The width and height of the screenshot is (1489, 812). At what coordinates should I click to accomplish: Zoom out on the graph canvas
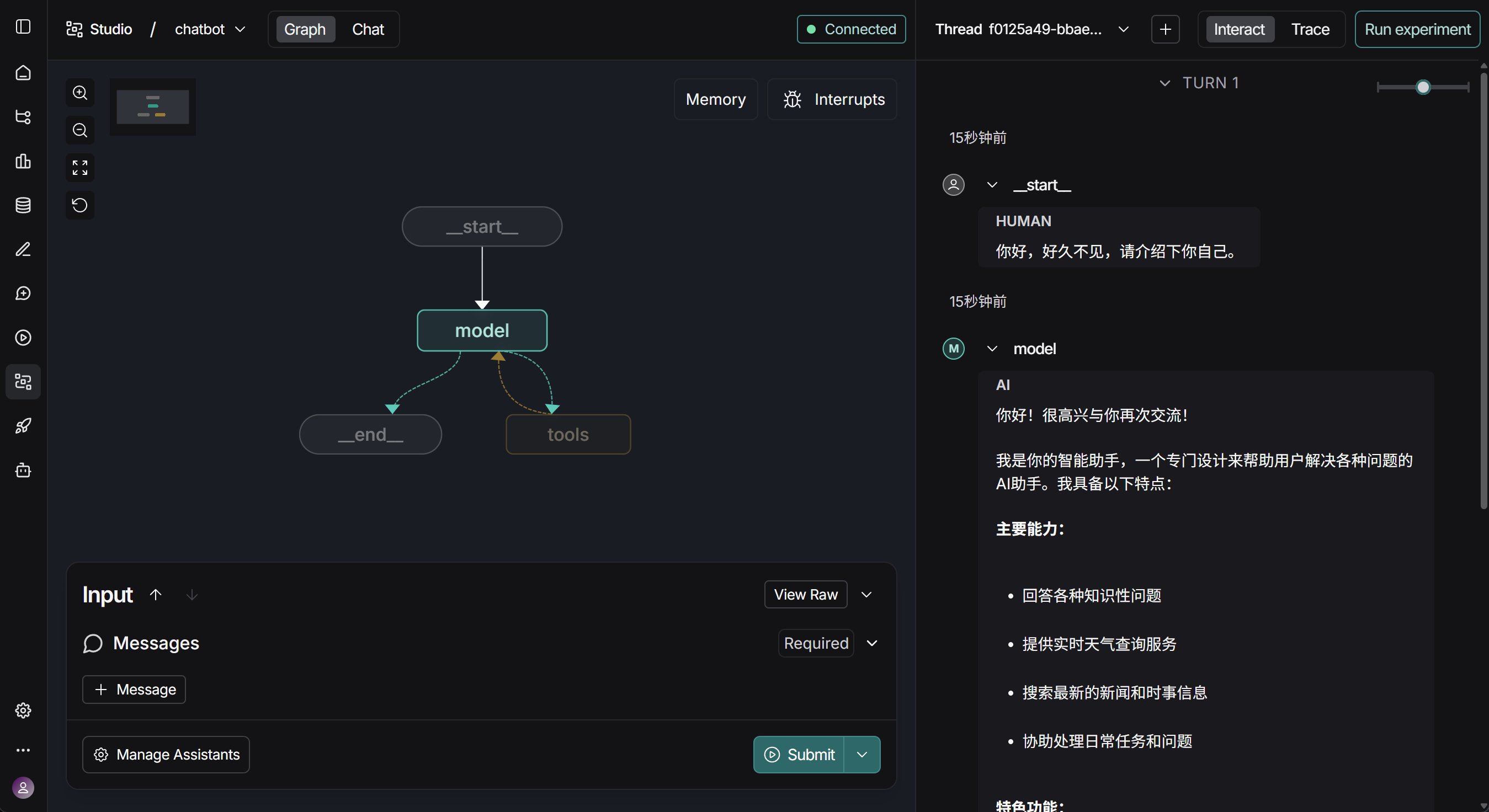point(80,130)
